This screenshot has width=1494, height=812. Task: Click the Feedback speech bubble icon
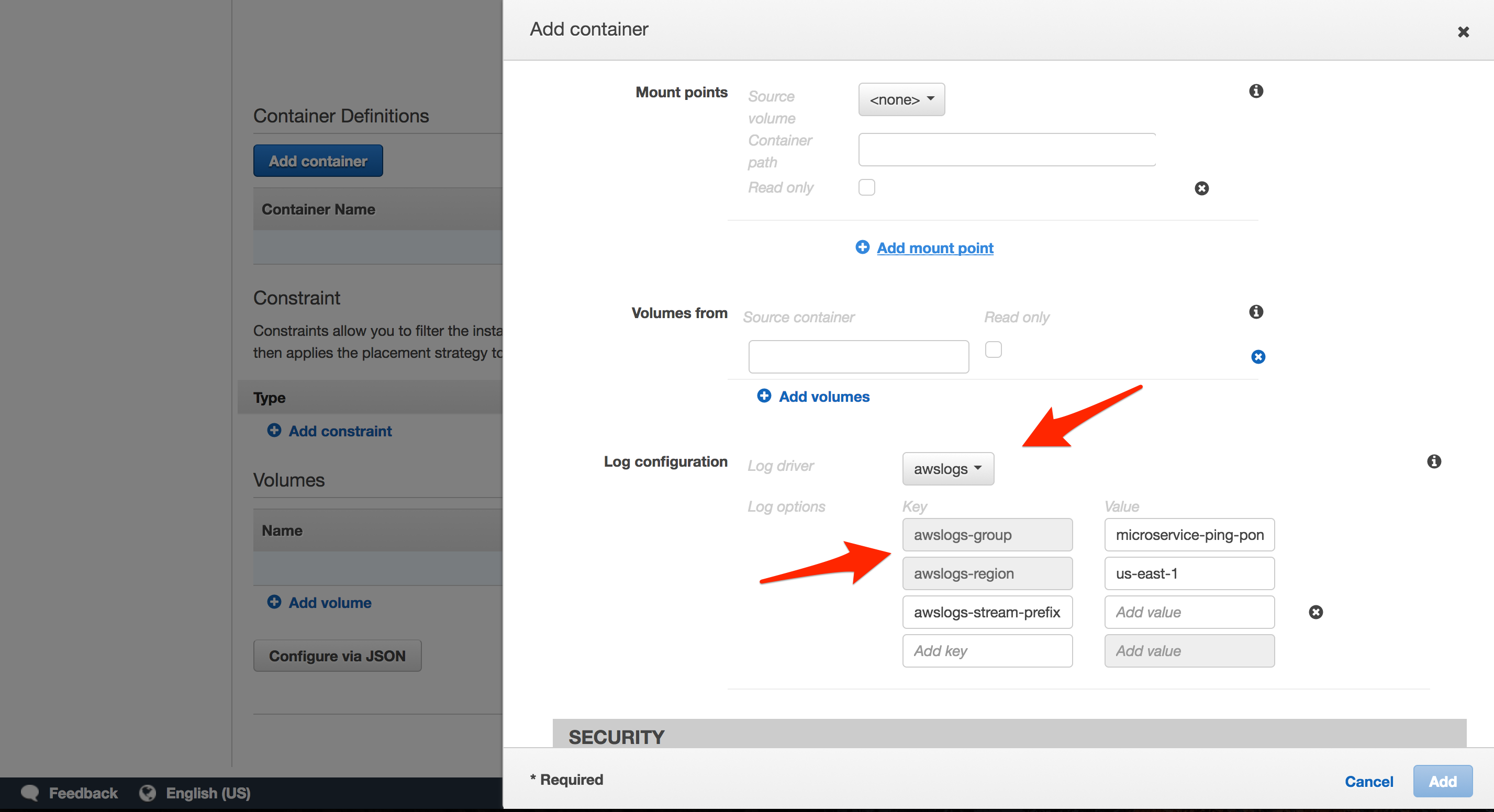coord(30,793)
